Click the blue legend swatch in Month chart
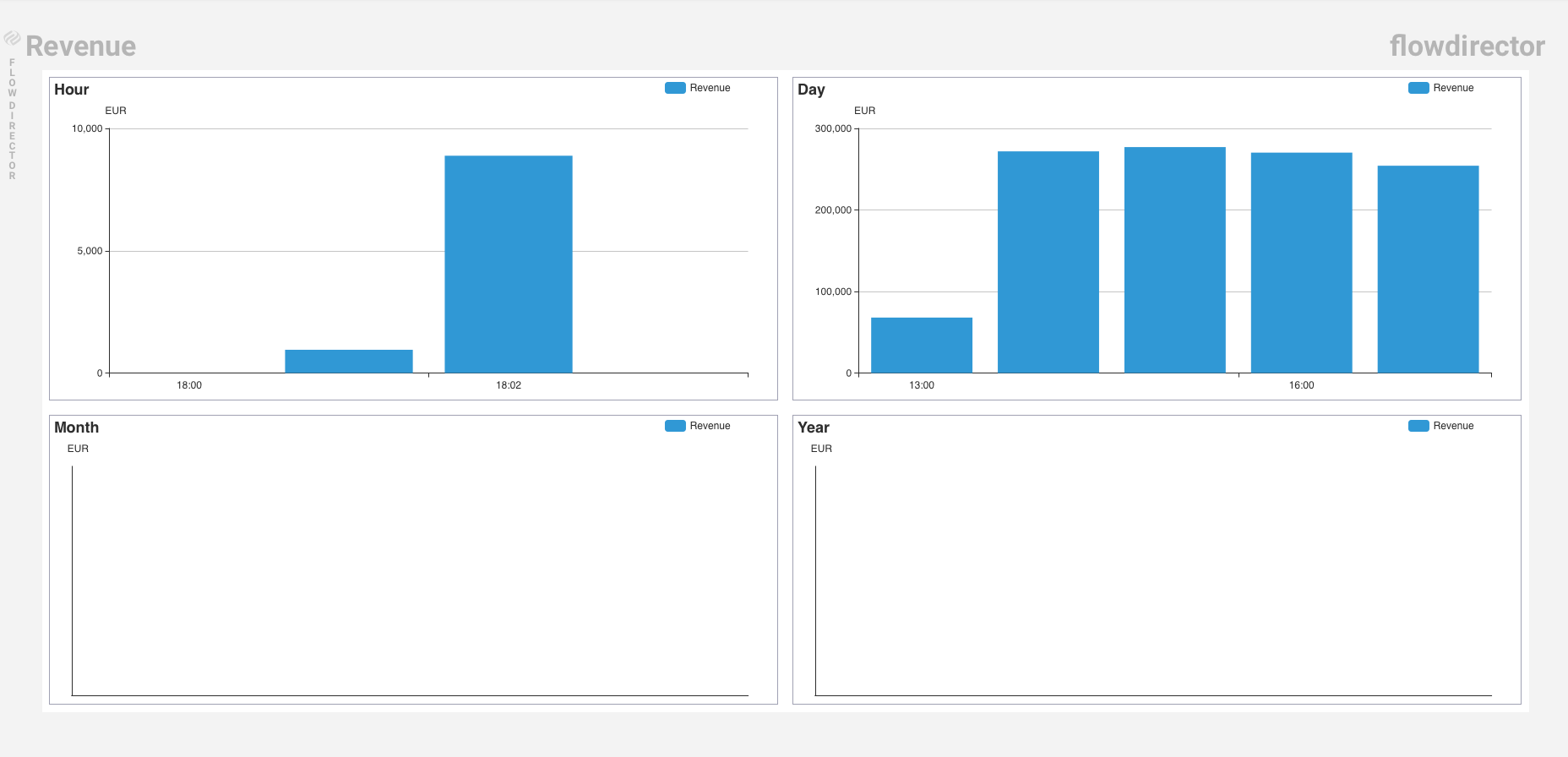 point(675,426)
